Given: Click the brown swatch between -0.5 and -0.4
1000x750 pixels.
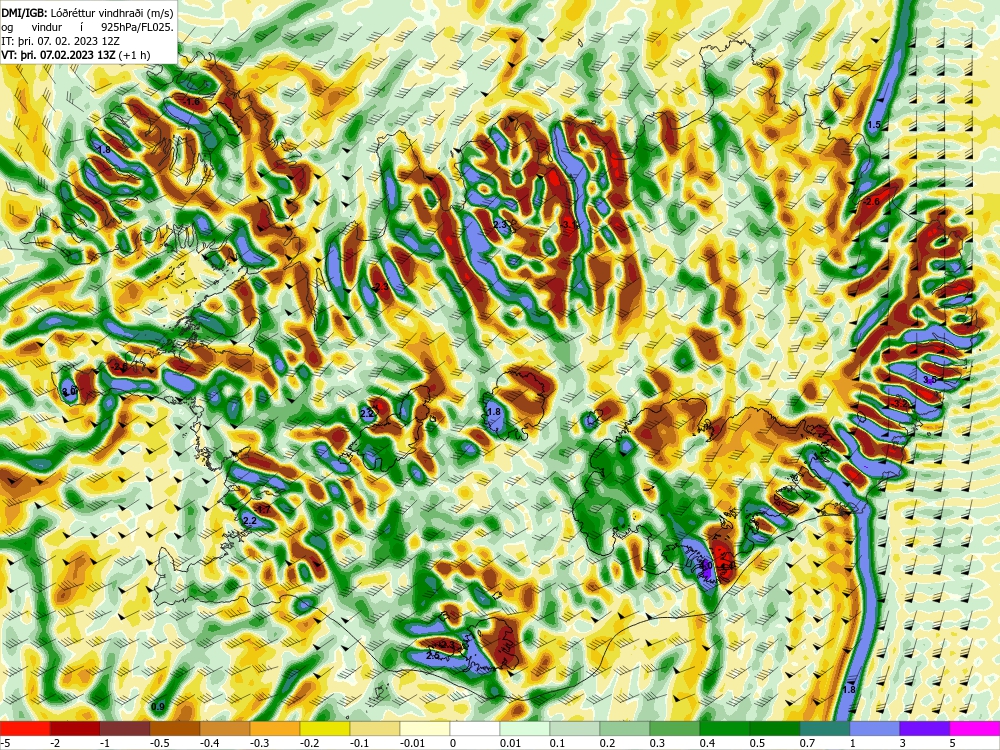Looking at the screenshot, I should pyautogui.click(x=175, y=728).
